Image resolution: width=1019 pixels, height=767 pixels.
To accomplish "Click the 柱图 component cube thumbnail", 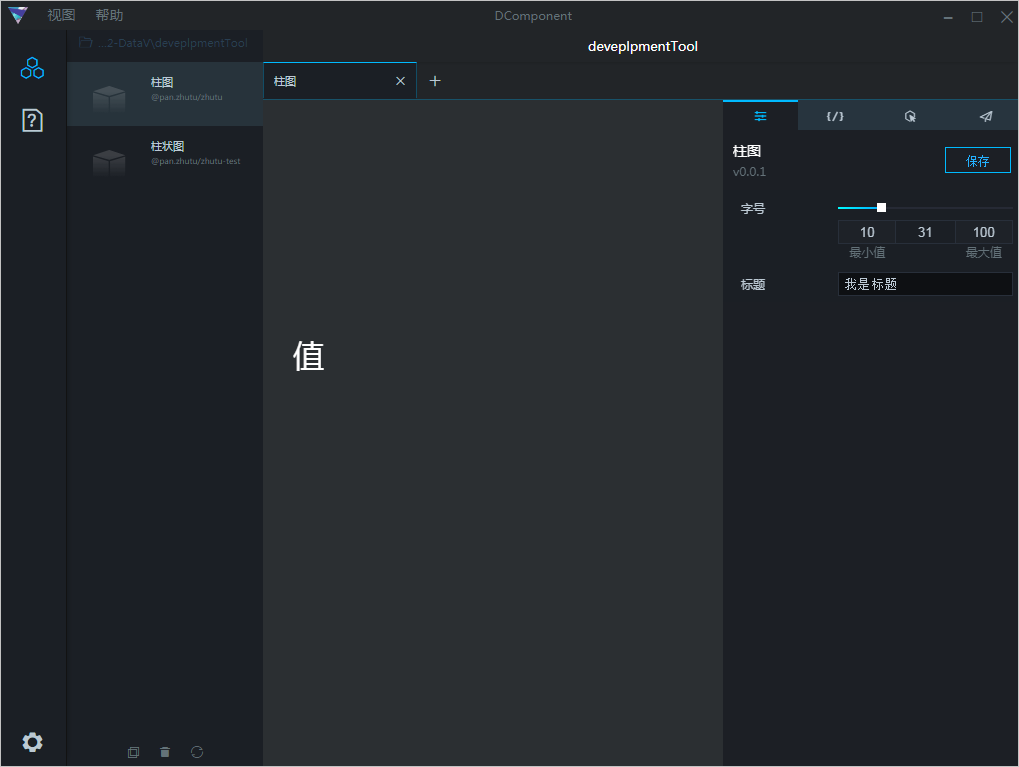I will click(109, 98).
